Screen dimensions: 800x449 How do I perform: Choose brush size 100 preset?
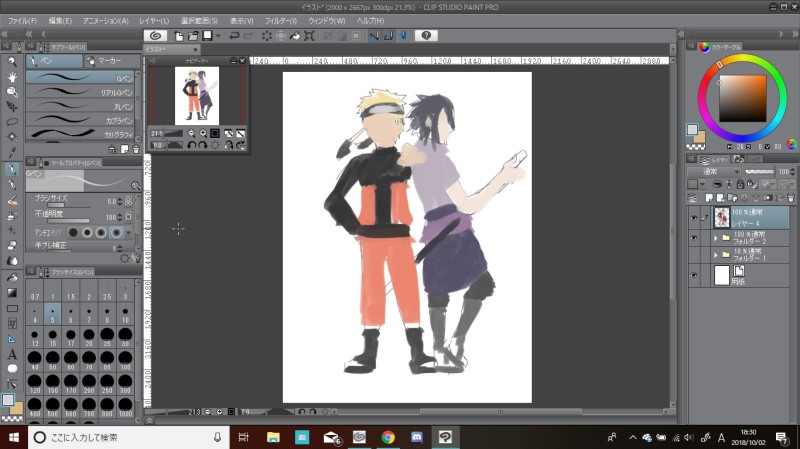125,361
